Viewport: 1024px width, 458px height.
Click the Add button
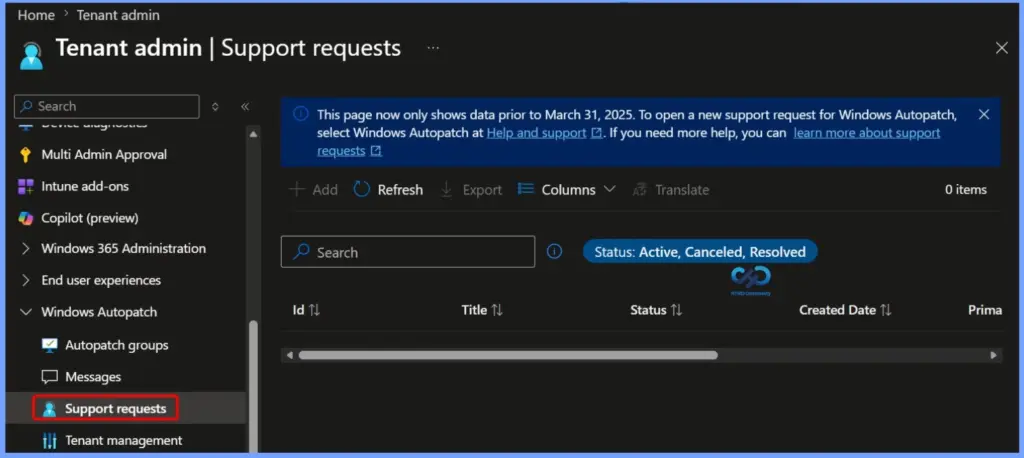tap(313, 189)
